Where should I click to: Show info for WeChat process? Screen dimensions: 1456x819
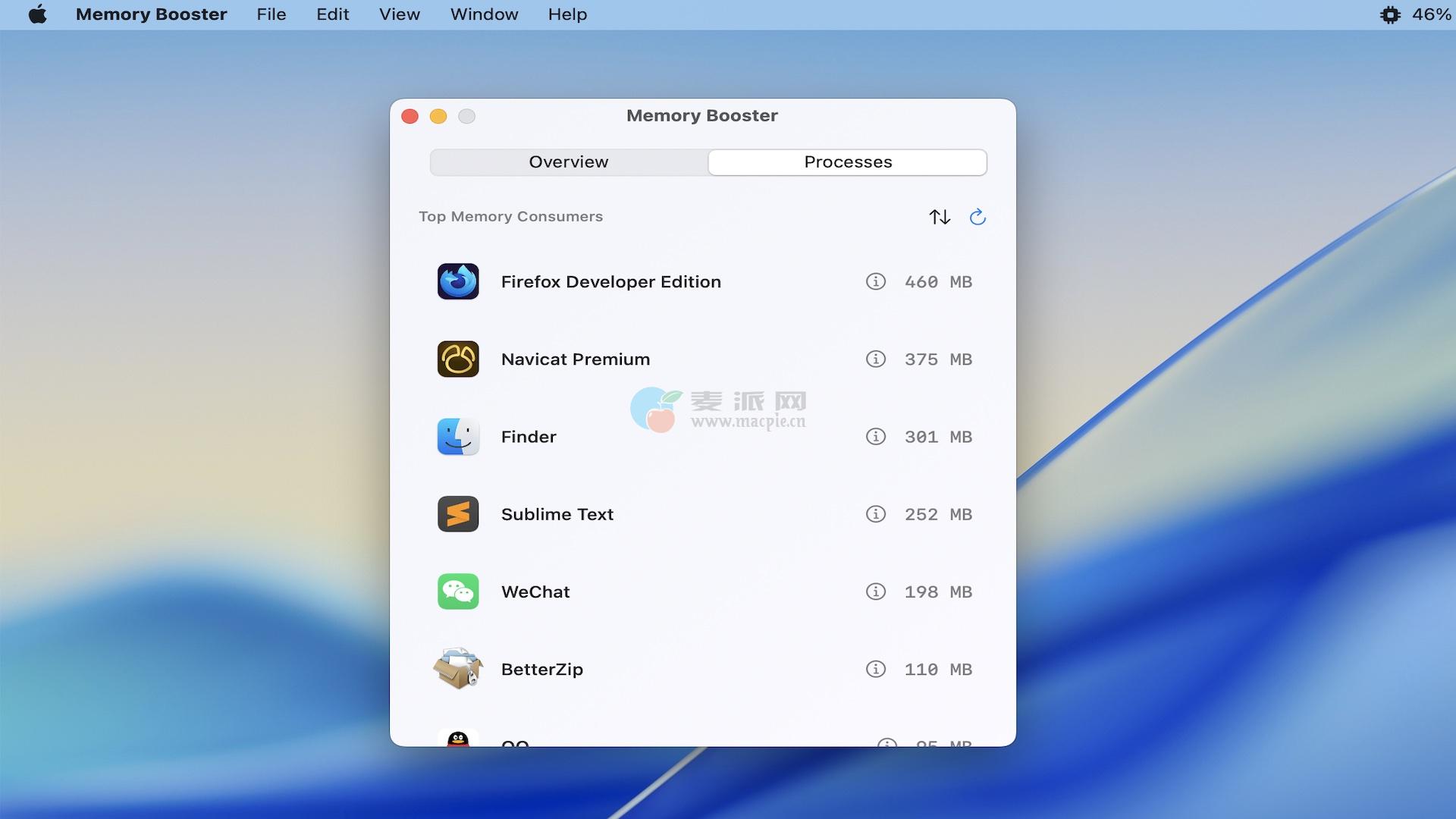point(876,591)
